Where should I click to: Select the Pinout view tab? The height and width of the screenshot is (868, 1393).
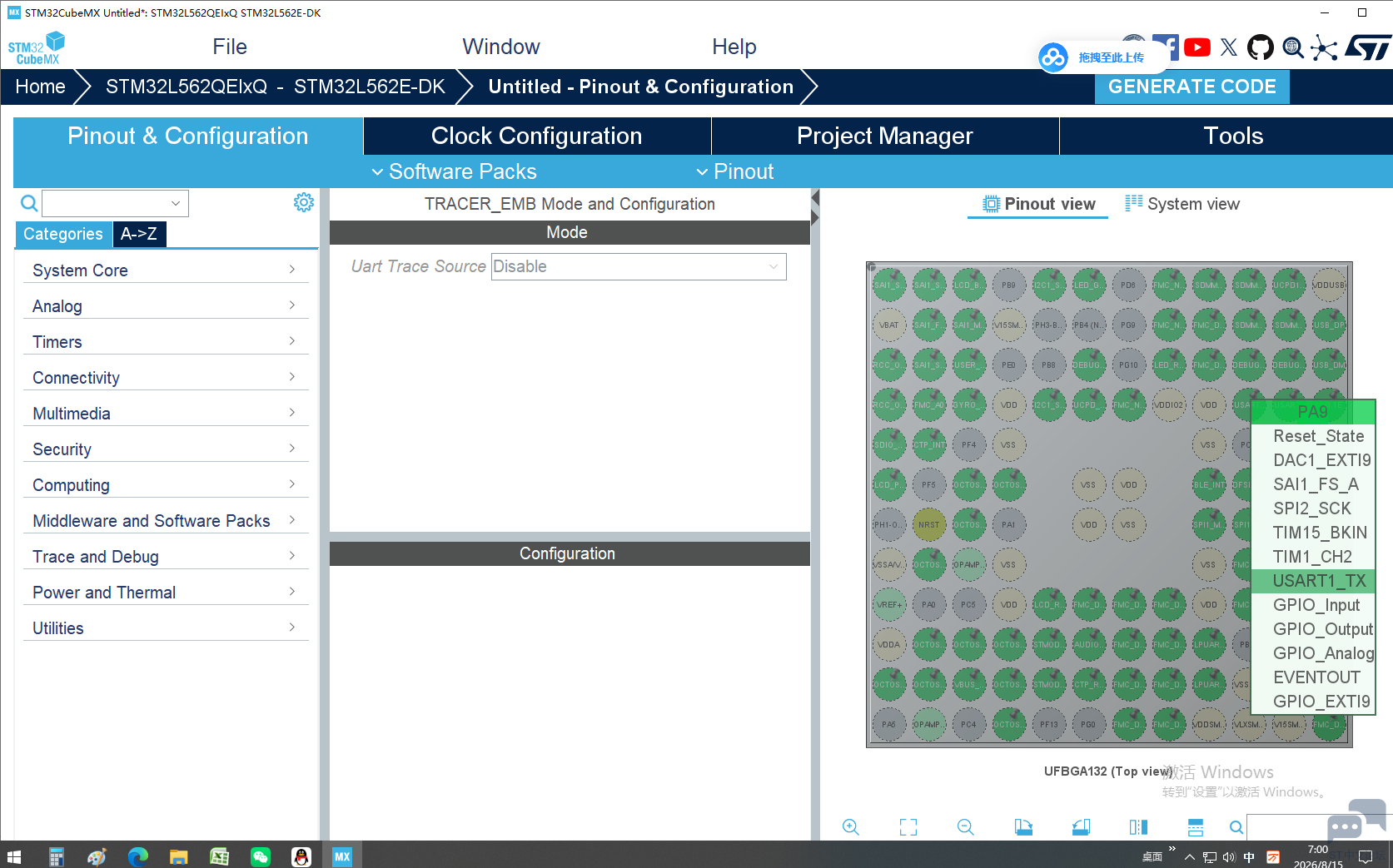pos(1038,204)
